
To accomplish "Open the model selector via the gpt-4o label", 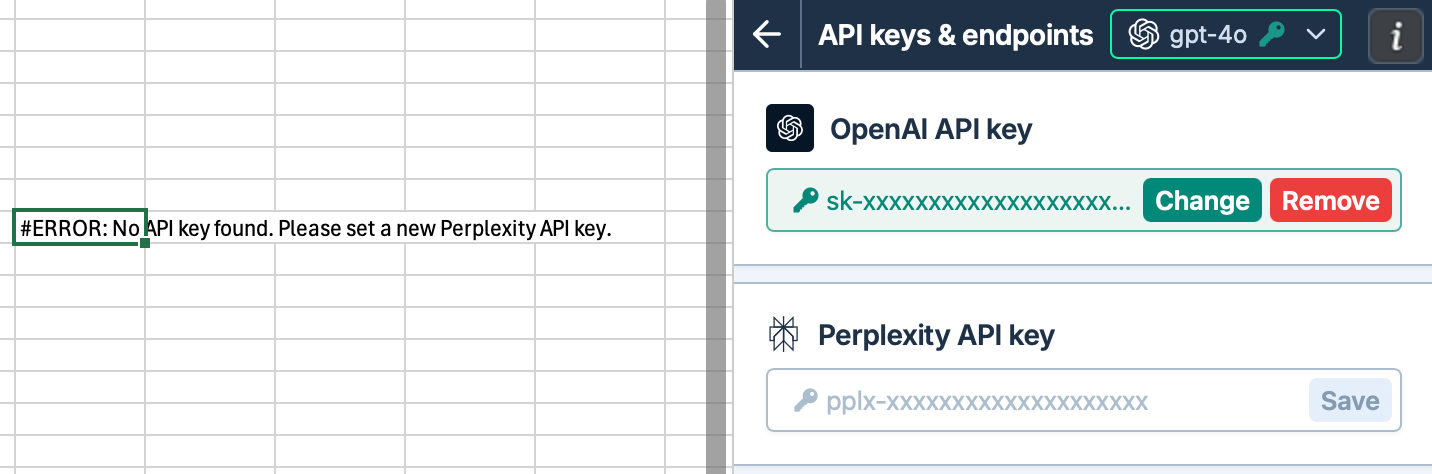I will click(1208, 35).
